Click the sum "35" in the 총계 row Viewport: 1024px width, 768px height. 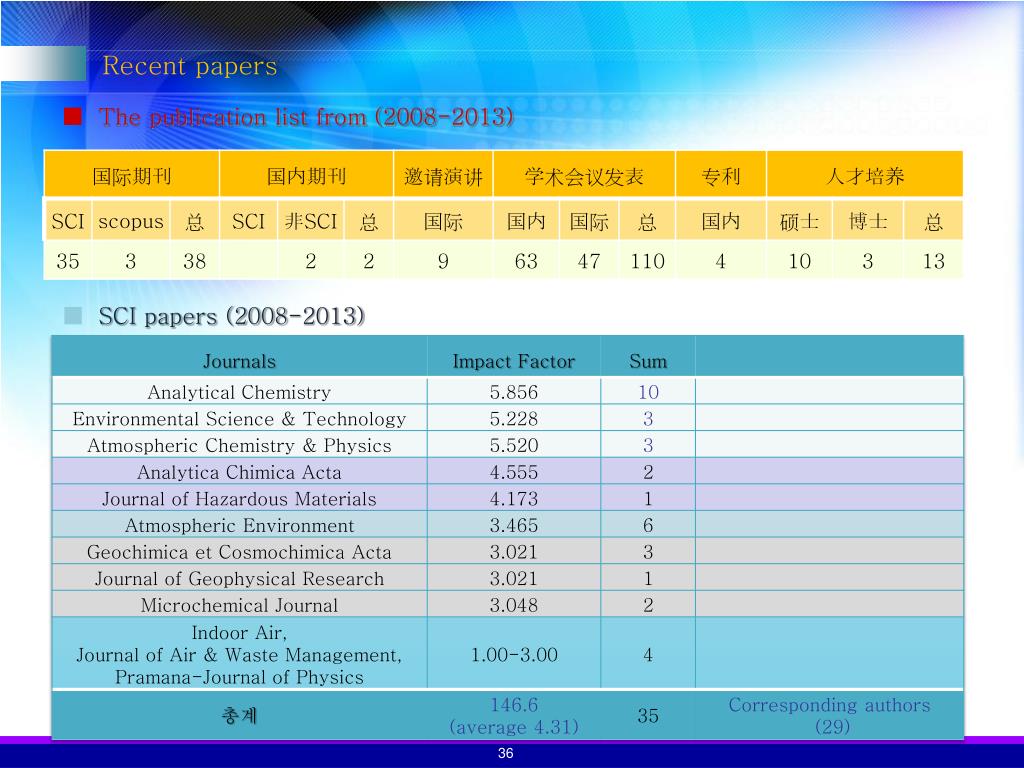click(x=648, y=716)
